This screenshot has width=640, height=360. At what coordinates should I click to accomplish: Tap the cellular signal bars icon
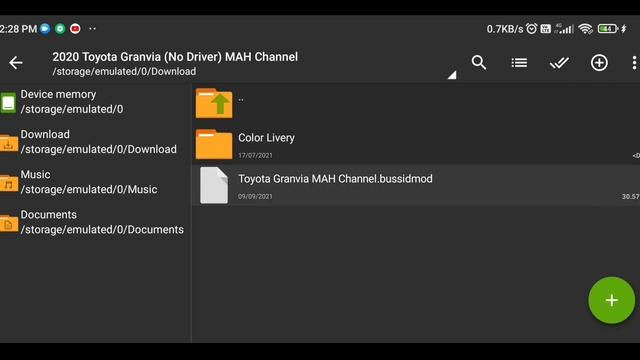564,29
